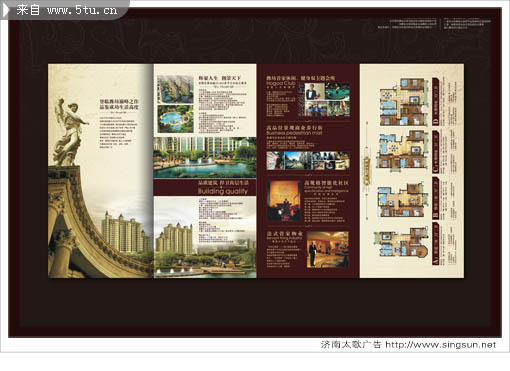Select the orange concert hall photo
The height and width of the screenshot is (371, 510).
pos(284,201)
